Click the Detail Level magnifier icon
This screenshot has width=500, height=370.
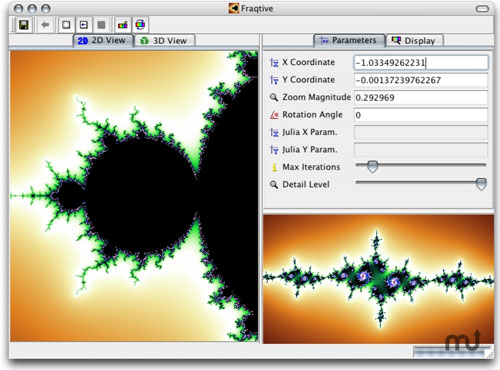pos(274,184)
